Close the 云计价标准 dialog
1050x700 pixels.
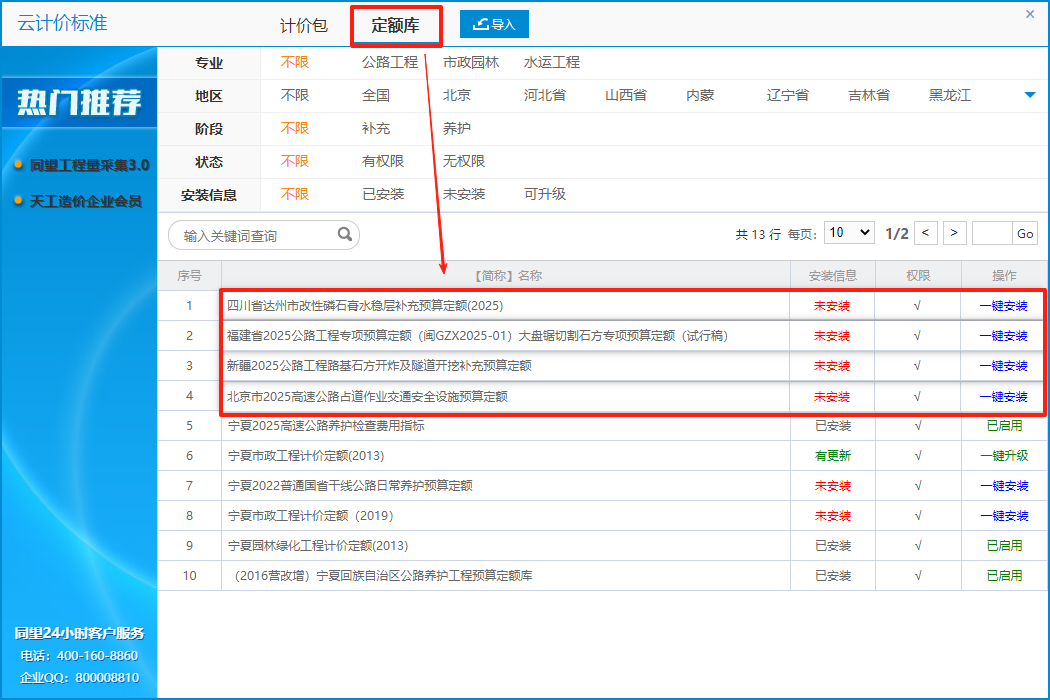coord(1030,14)
